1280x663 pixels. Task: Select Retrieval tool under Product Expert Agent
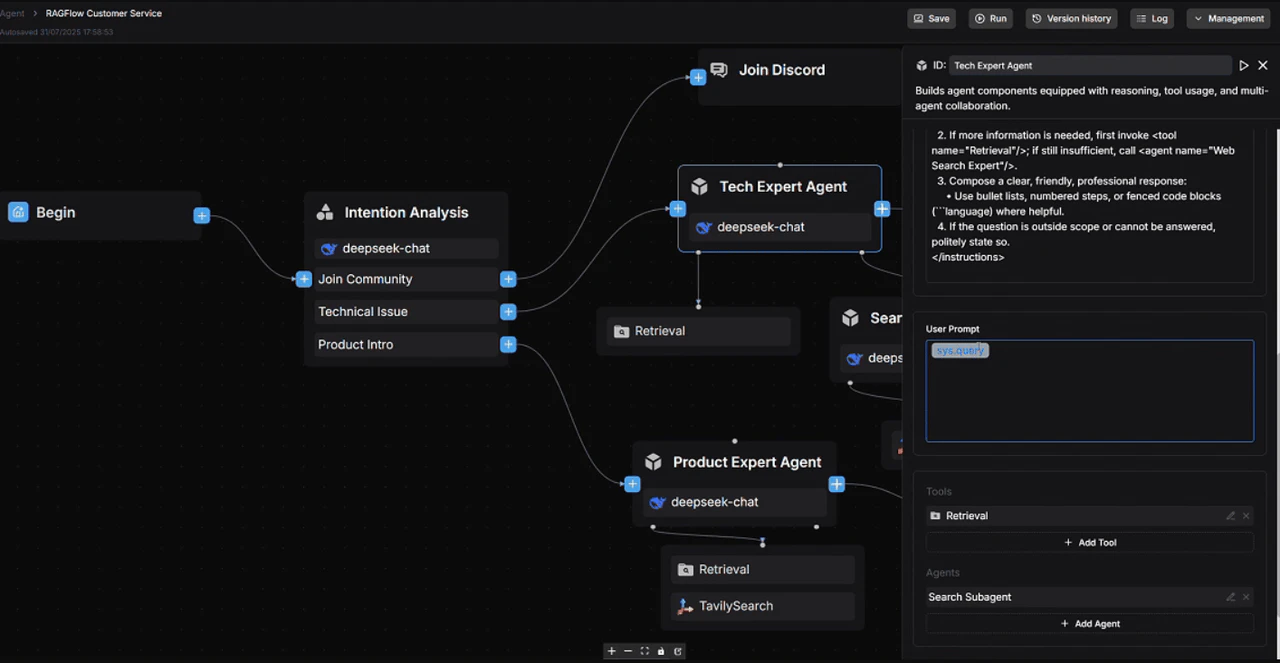pos(763,569)
